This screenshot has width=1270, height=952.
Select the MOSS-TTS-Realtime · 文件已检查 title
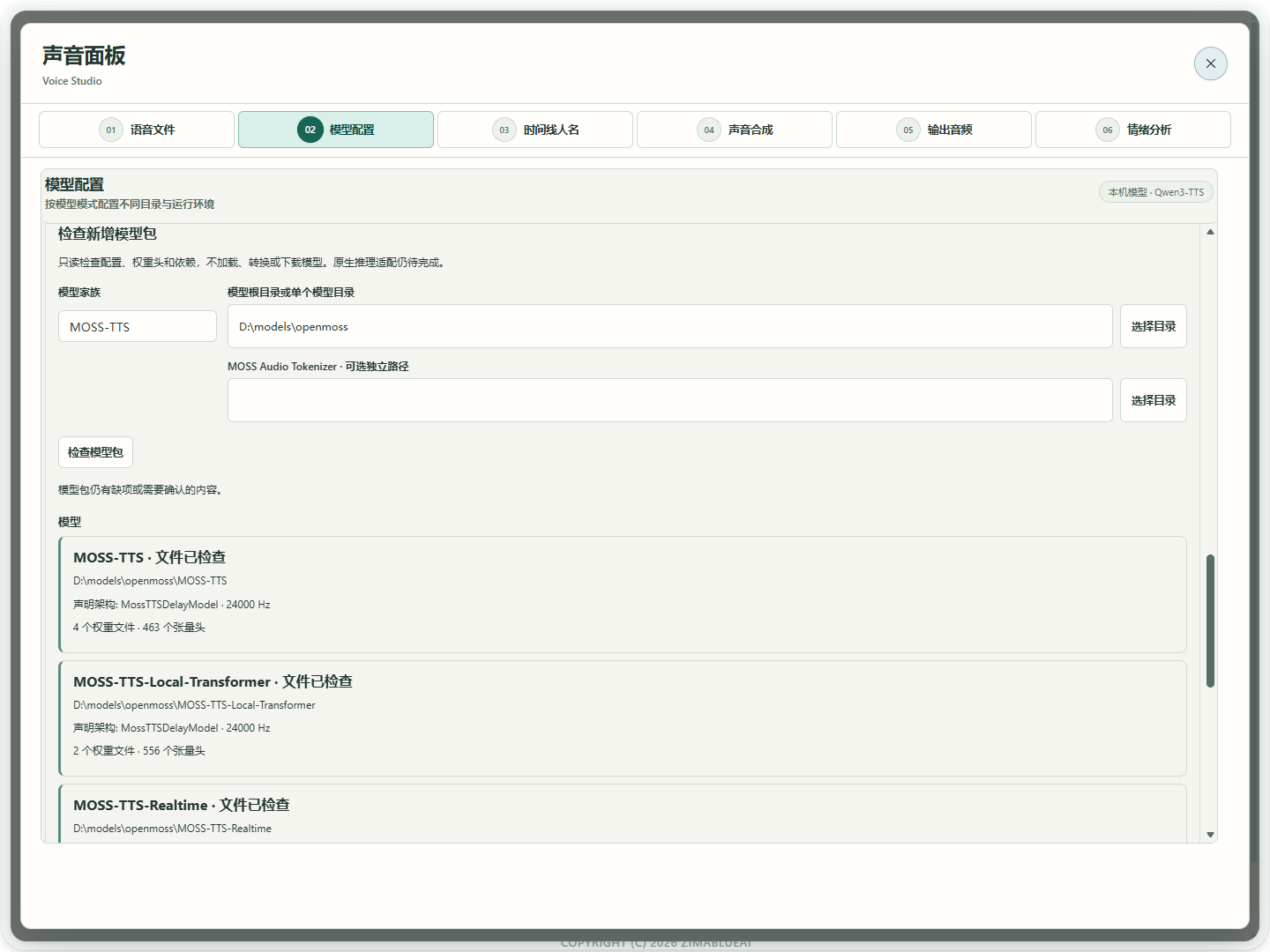181,805
